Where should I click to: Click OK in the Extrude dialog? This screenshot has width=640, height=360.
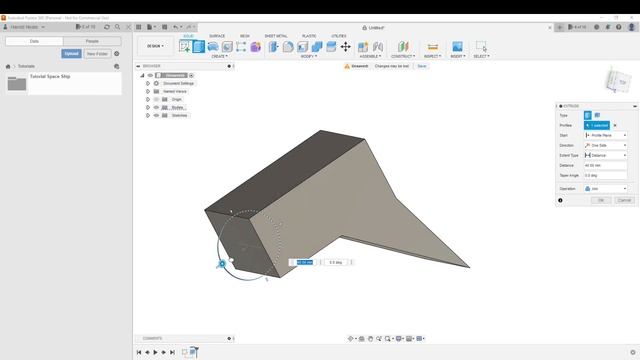pyautogui.click(x=601, y=200)
